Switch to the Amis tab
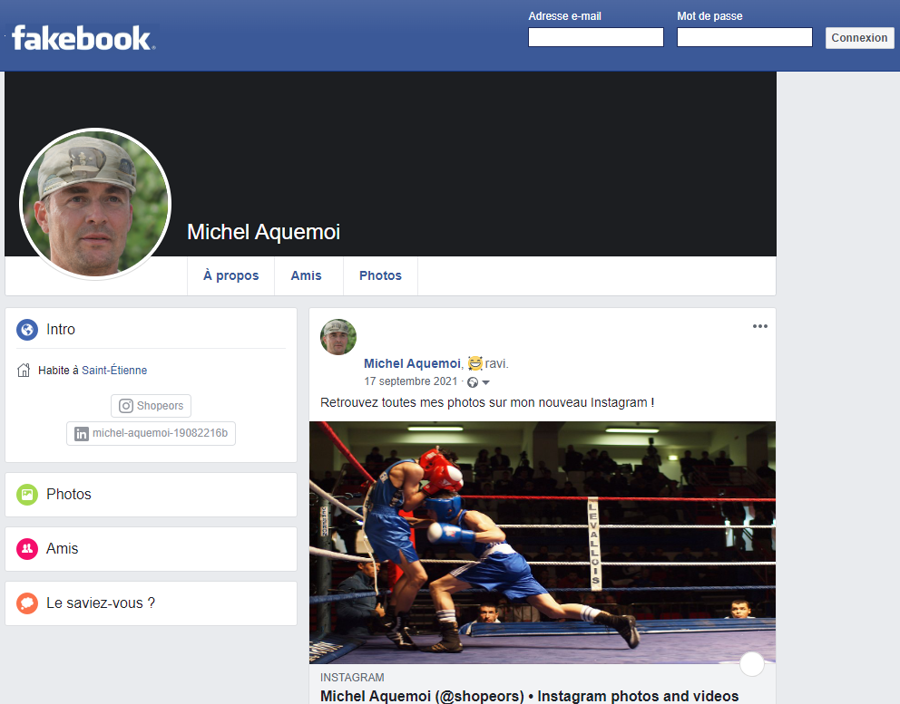 coord(306,276)
